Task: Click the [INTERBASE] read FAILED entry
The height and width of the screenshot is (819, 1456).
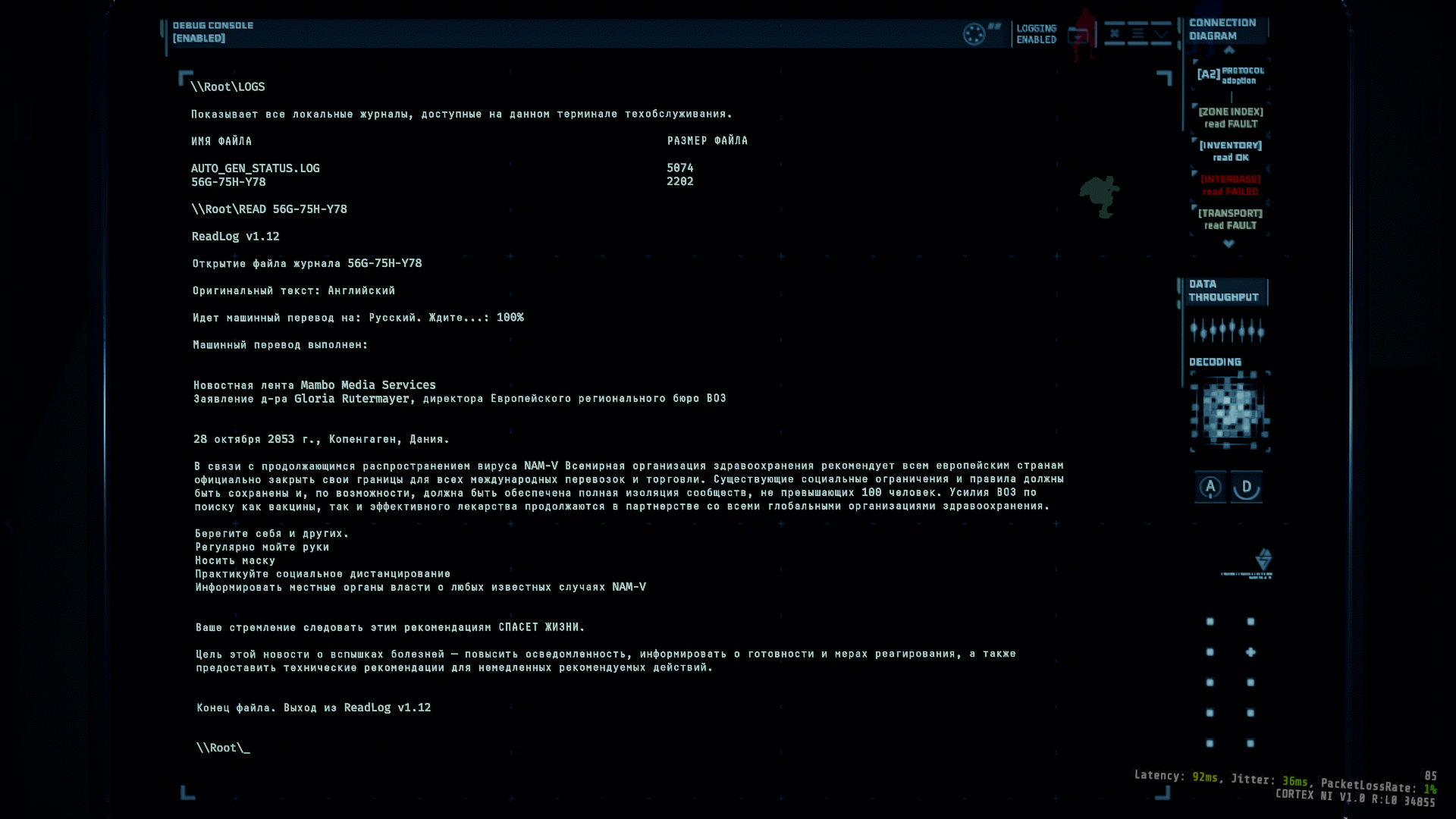Action: click(x=1230, y=185)
